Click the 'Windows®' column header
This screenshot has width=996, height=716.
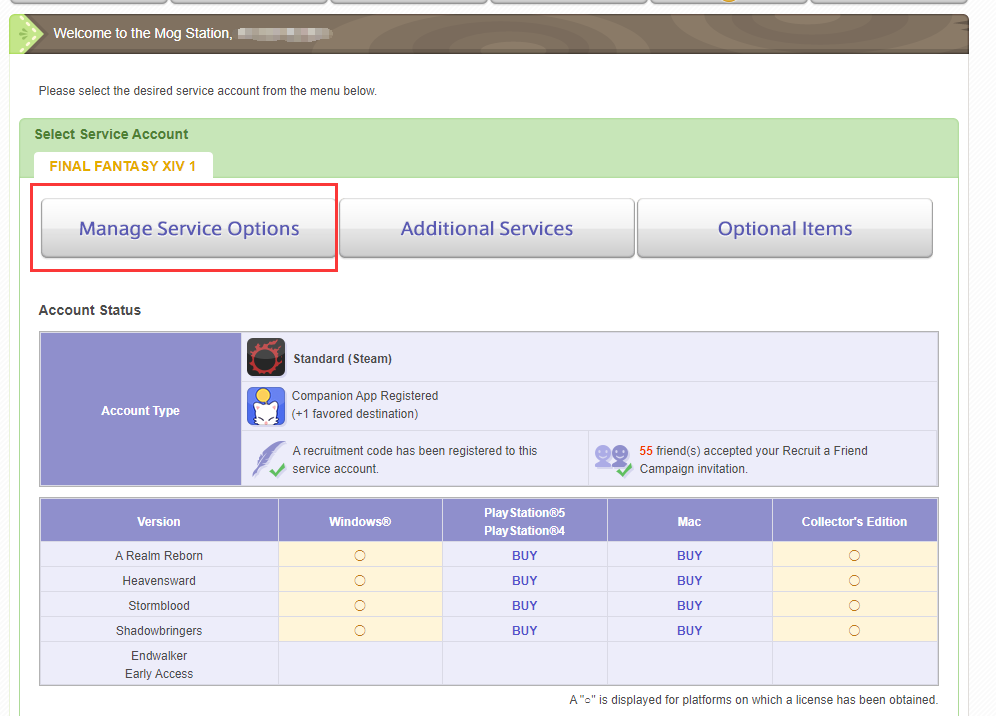(x=360, y=521)
